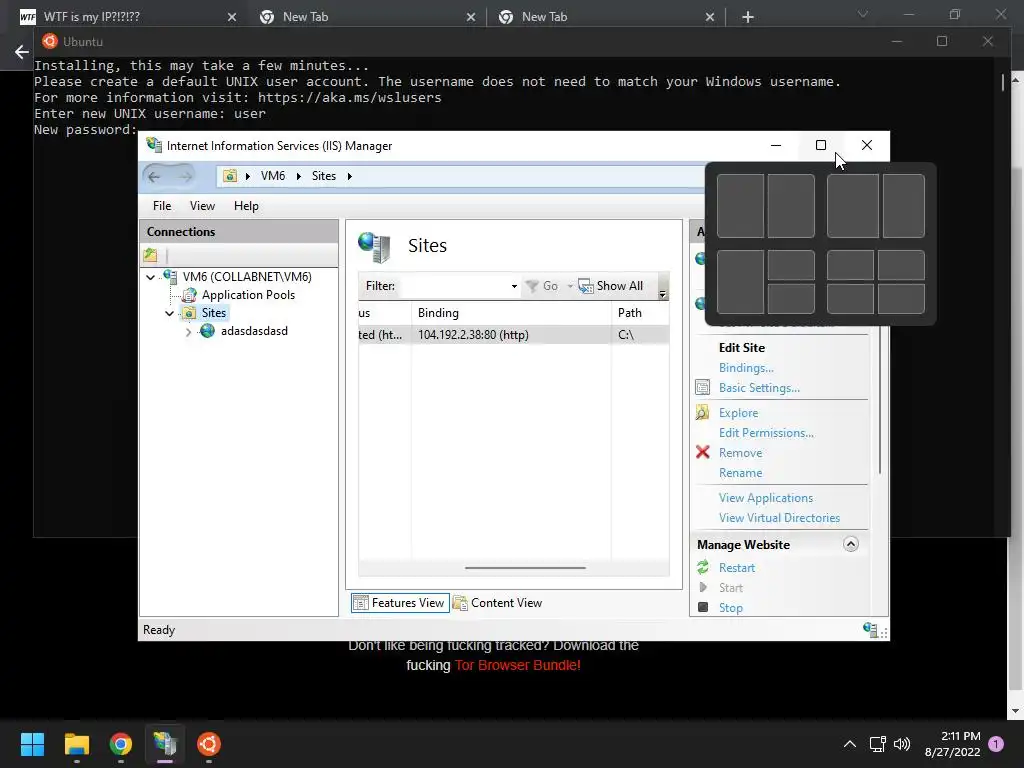Click the Content View tab icon
Image resolution: width=1024 pixels, height=768 pixels.
click(460, 603)
